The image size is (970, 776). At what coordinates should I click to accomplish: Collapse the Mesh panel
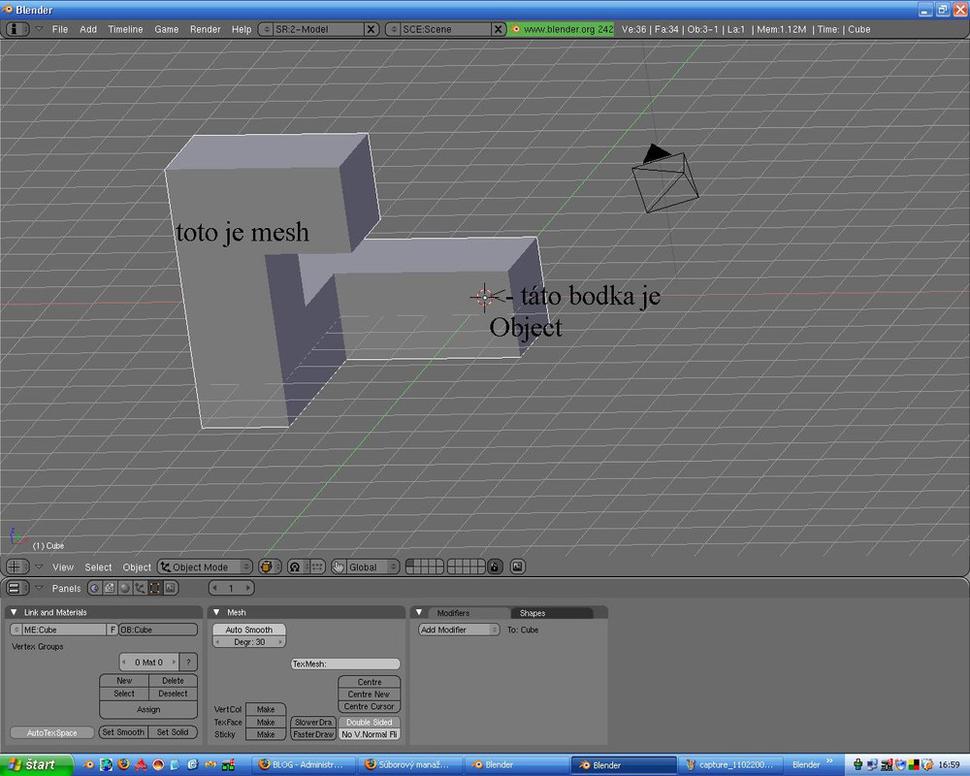[x=217, y=612]
